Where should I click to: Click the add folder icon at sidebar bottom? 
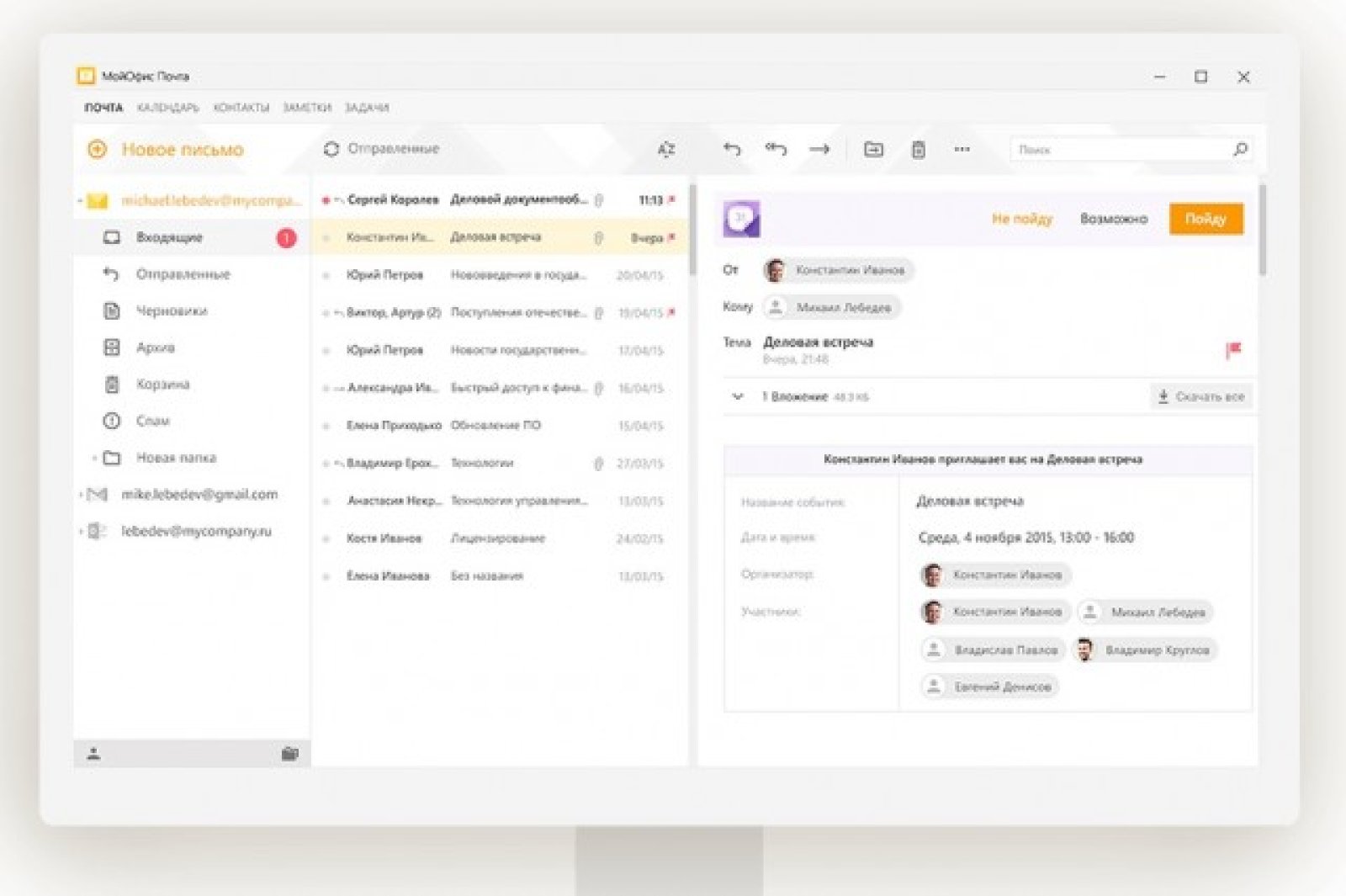click(289, 754)
